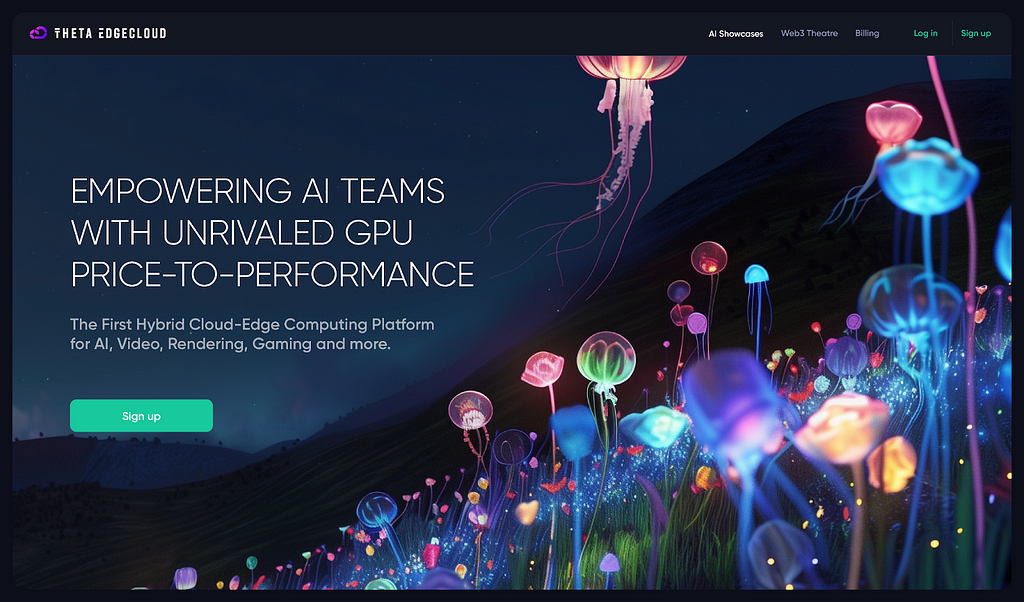
Task: Click the small cyan jellyfish mid-hillside
Action: tap(756, 274)
